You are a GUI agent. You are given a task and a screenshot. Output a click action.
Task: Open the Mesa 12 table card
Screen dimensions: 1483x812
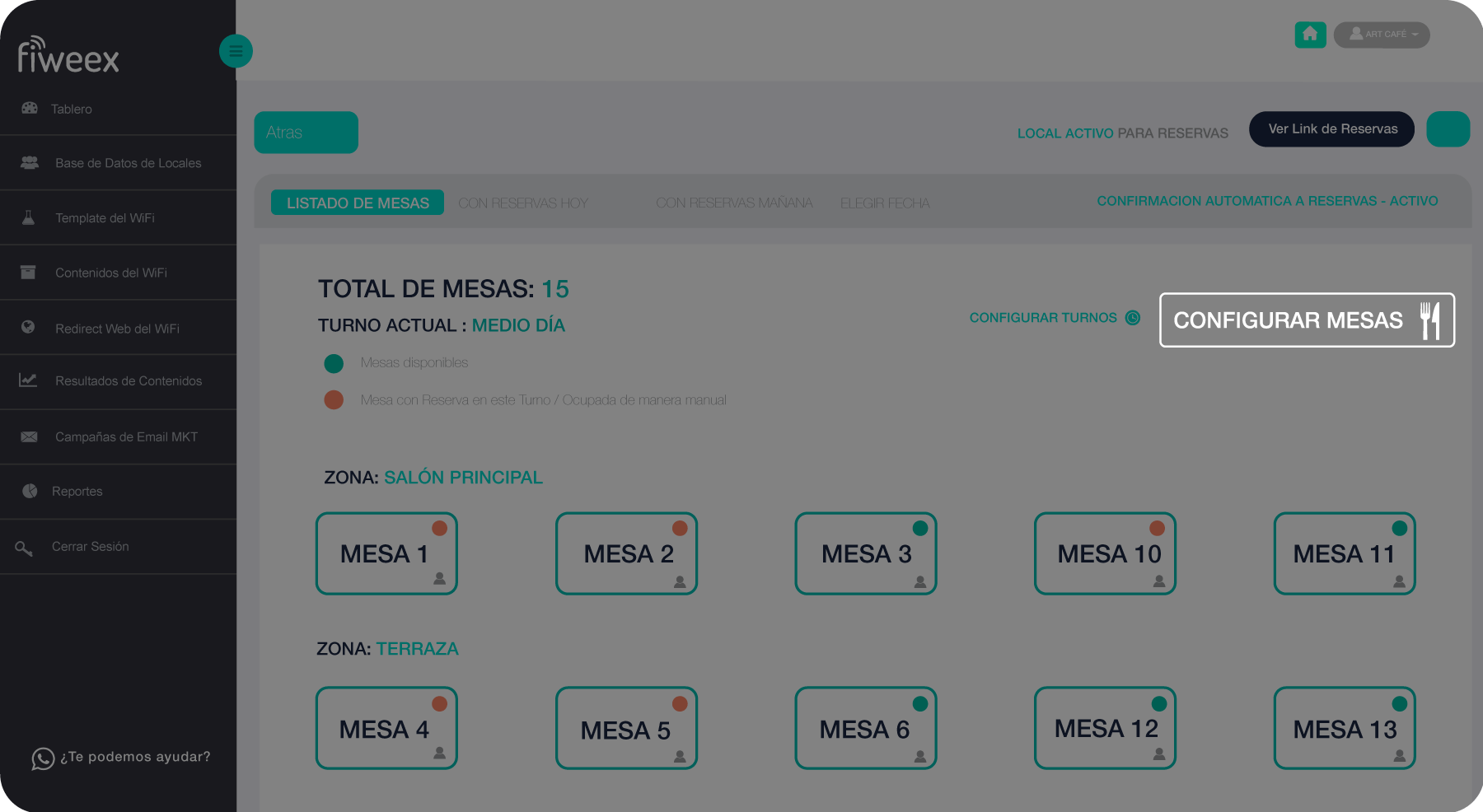[1105, 729]
